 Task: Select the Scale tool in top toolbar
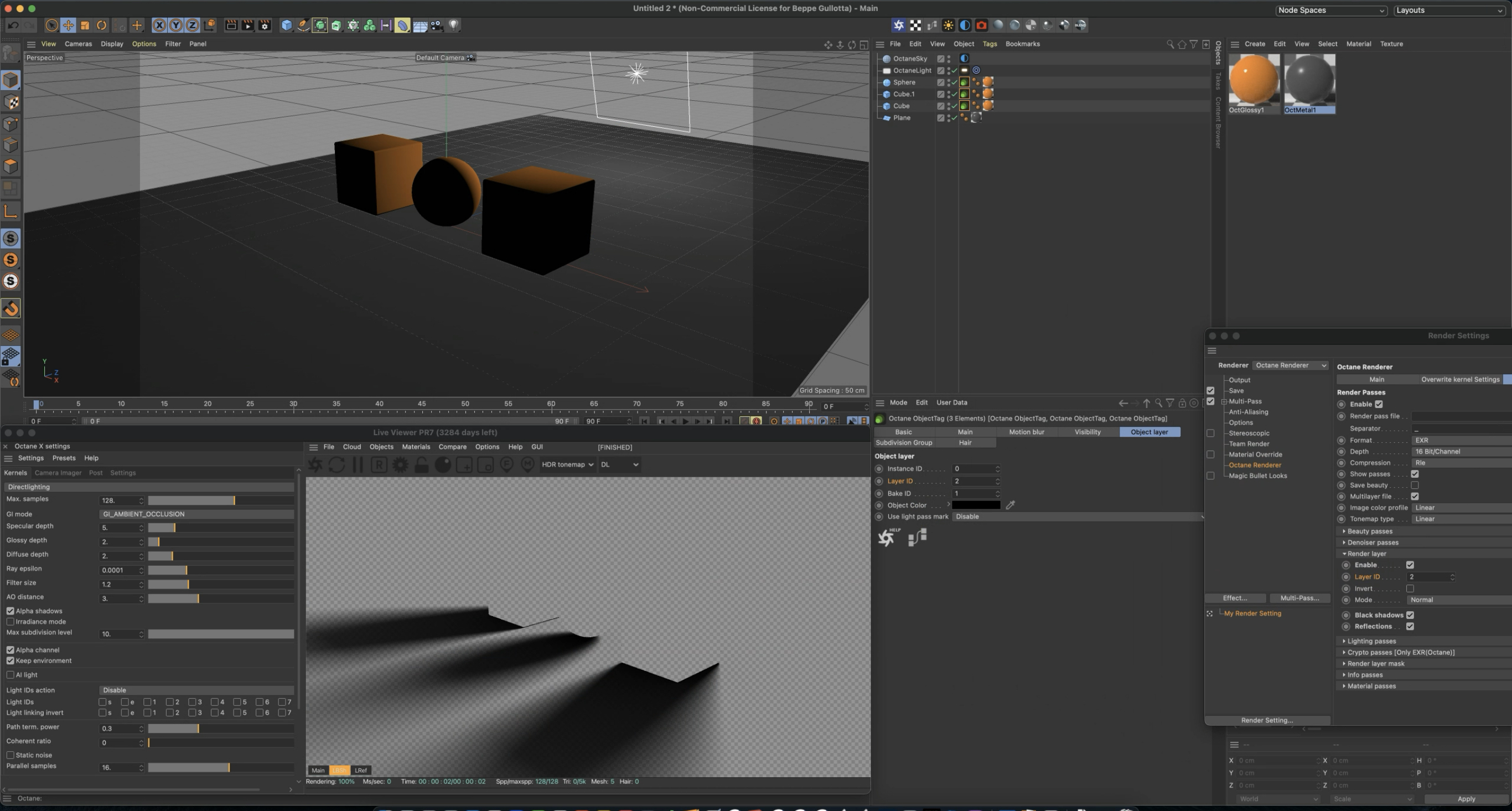tap(85, 25)
